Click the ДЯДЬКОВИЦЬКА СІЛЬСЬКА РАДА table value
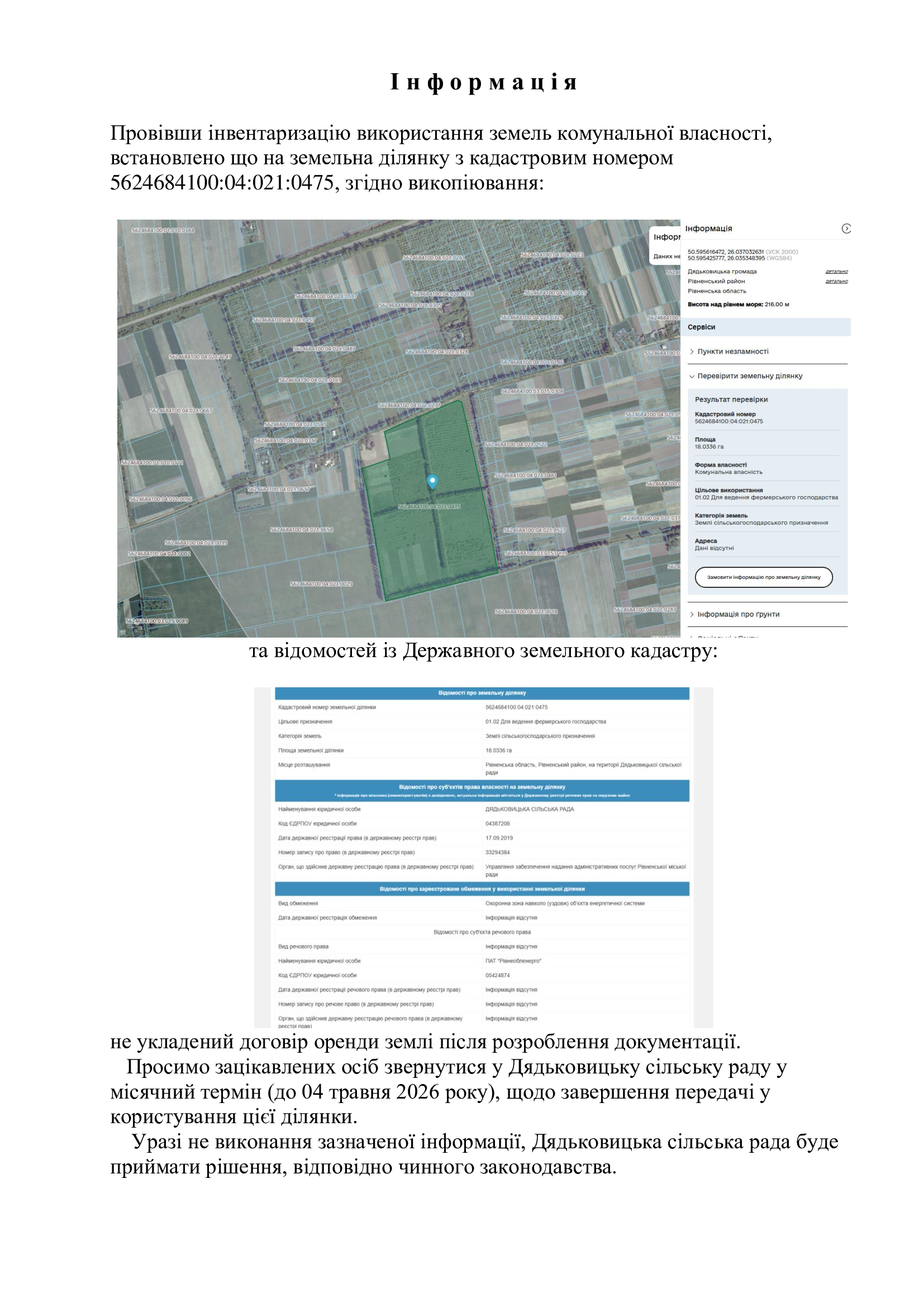The height and width of the screenshot is (1307, 924). point(529,809)
